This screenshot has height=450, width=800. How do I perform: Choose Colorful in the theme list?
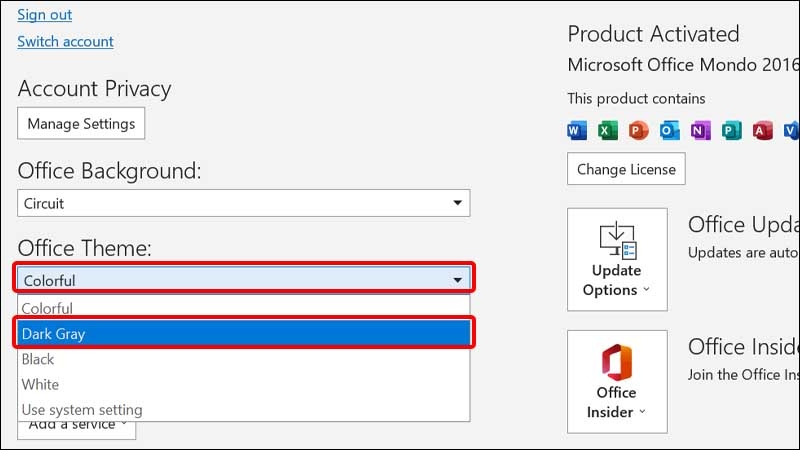click(244, 308)
